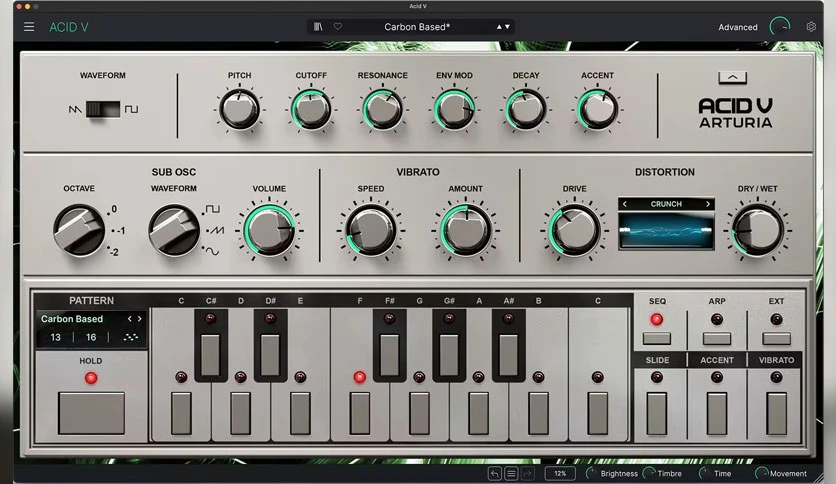This screenshot has height=484, width=836.
Task: Click the Distortion DRIVE knob
Action: click(574, 231)
